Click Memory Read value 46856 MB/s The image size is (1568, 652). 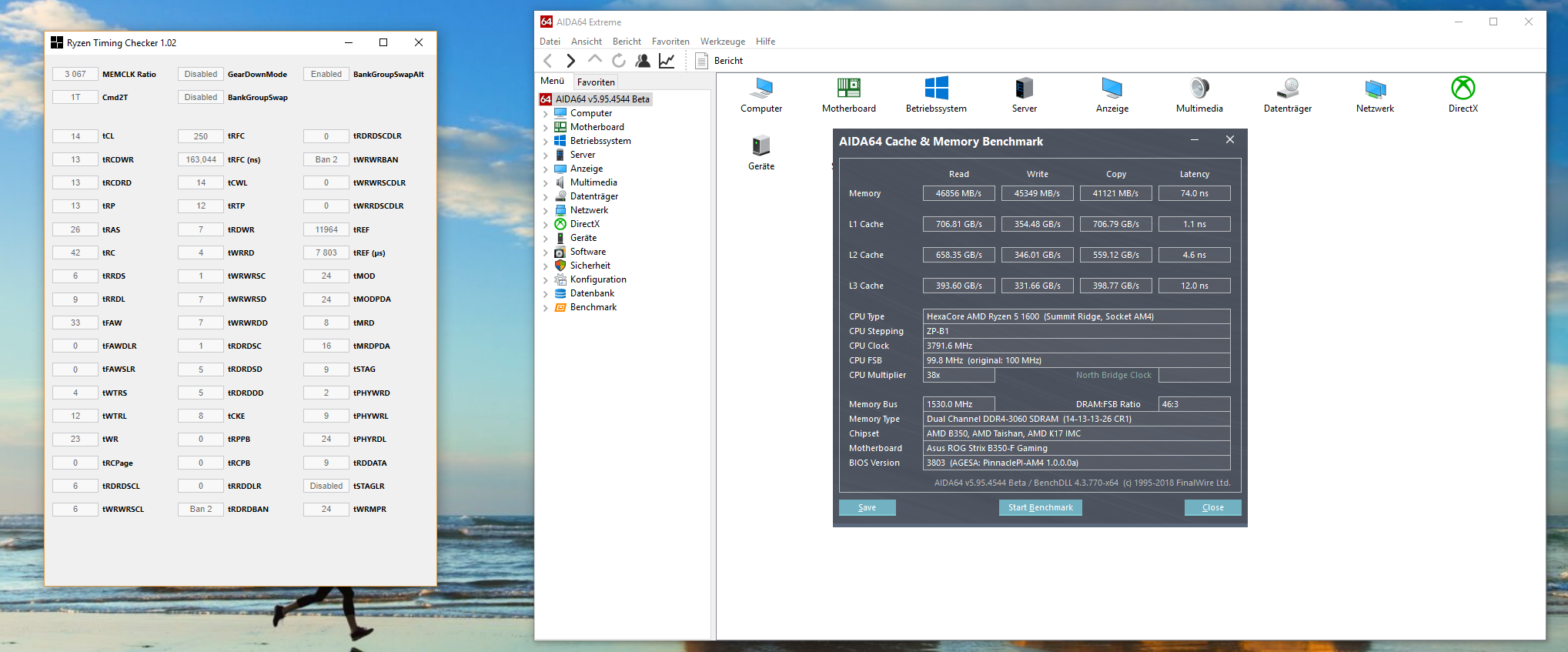pyautogui.click(x=958, y=193)
